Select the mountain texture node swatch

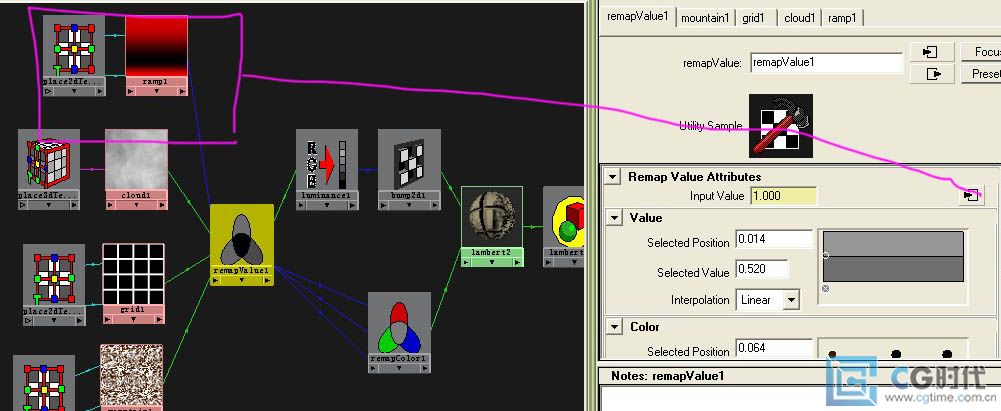click(132, 375)
